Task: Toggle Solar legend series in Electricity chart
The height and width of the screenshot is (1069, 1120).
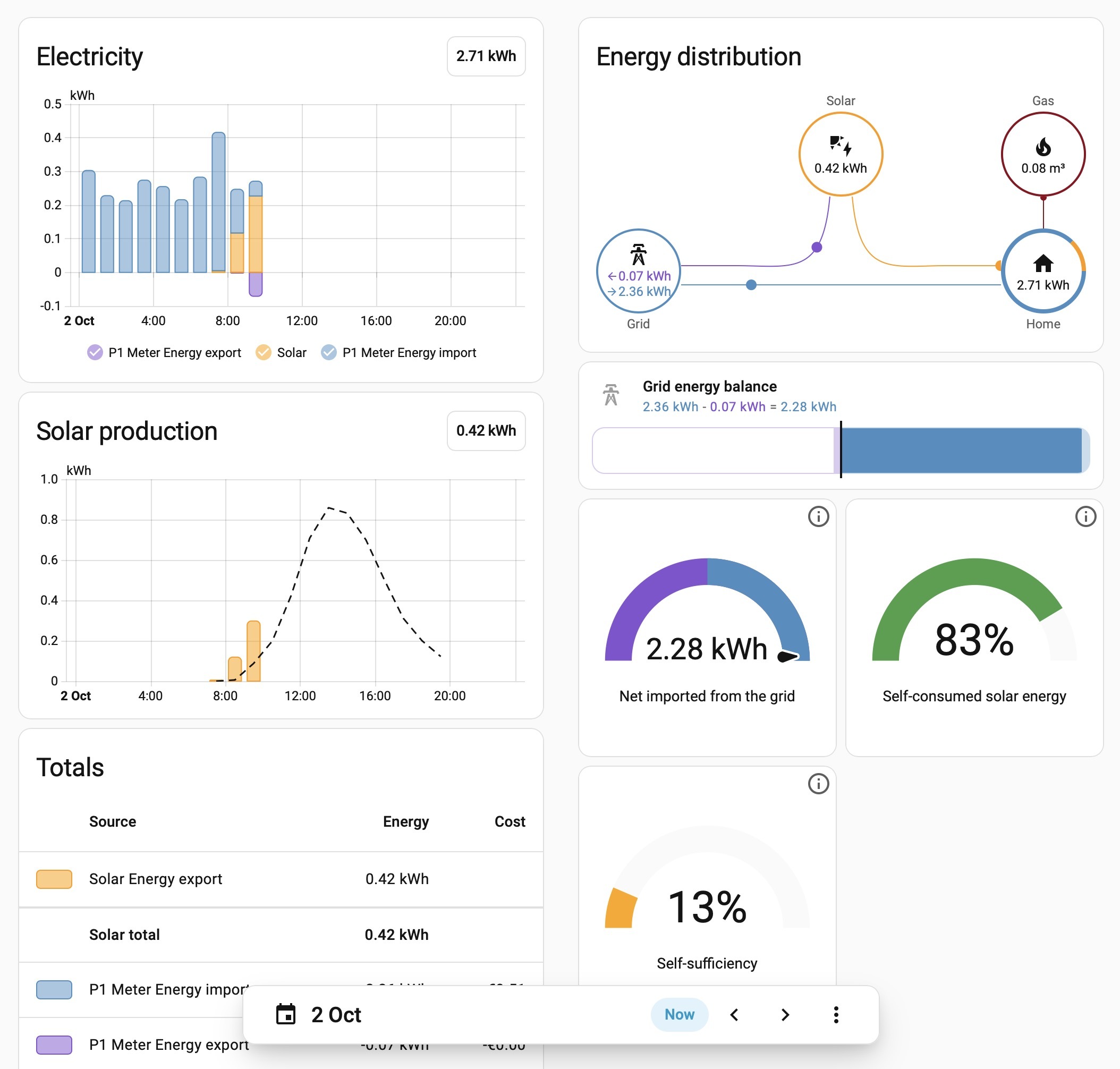Action: tap(281, 353)
